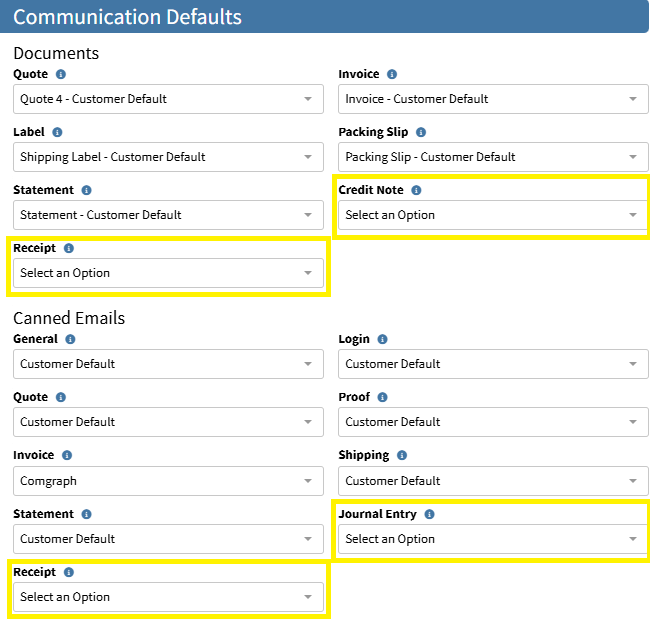Click the Communication Defaults header bar

click(324, 17)
